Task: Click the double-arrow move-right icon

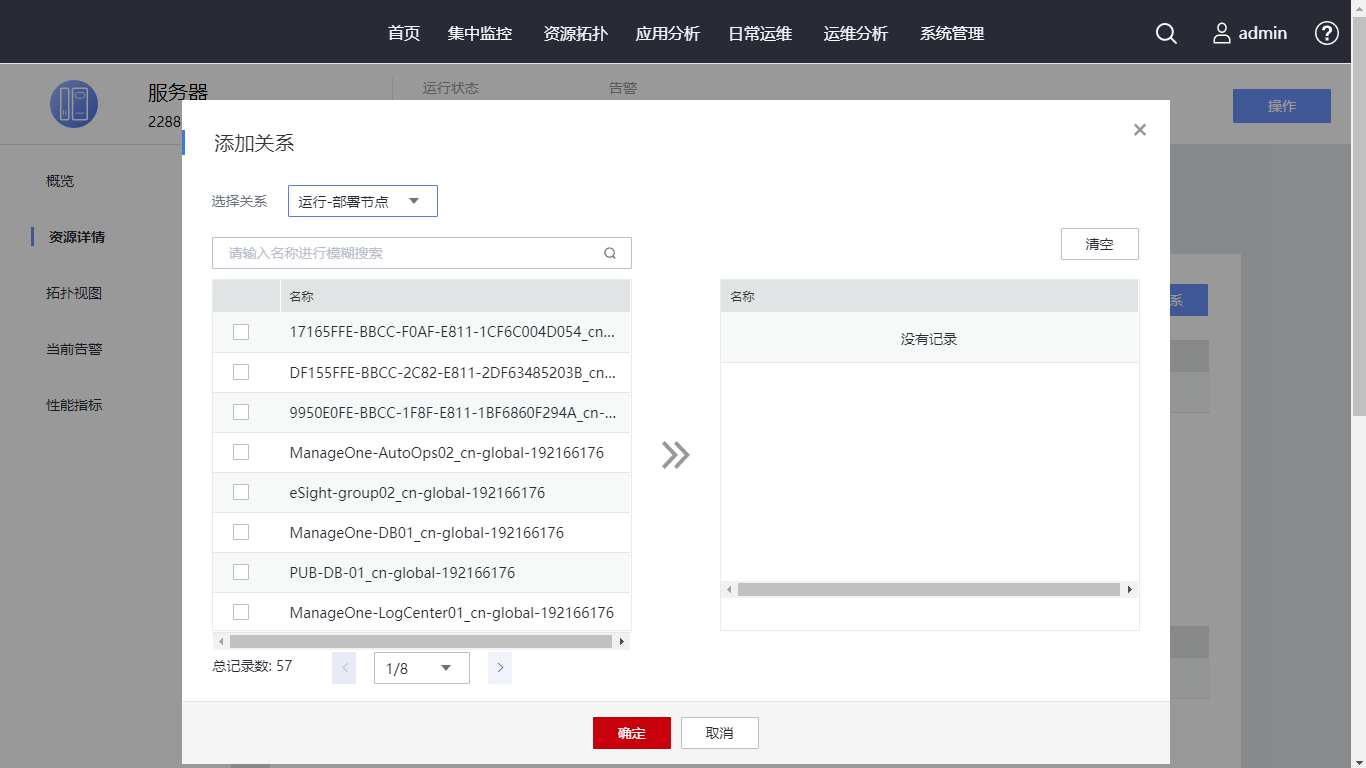Action: 675,455
